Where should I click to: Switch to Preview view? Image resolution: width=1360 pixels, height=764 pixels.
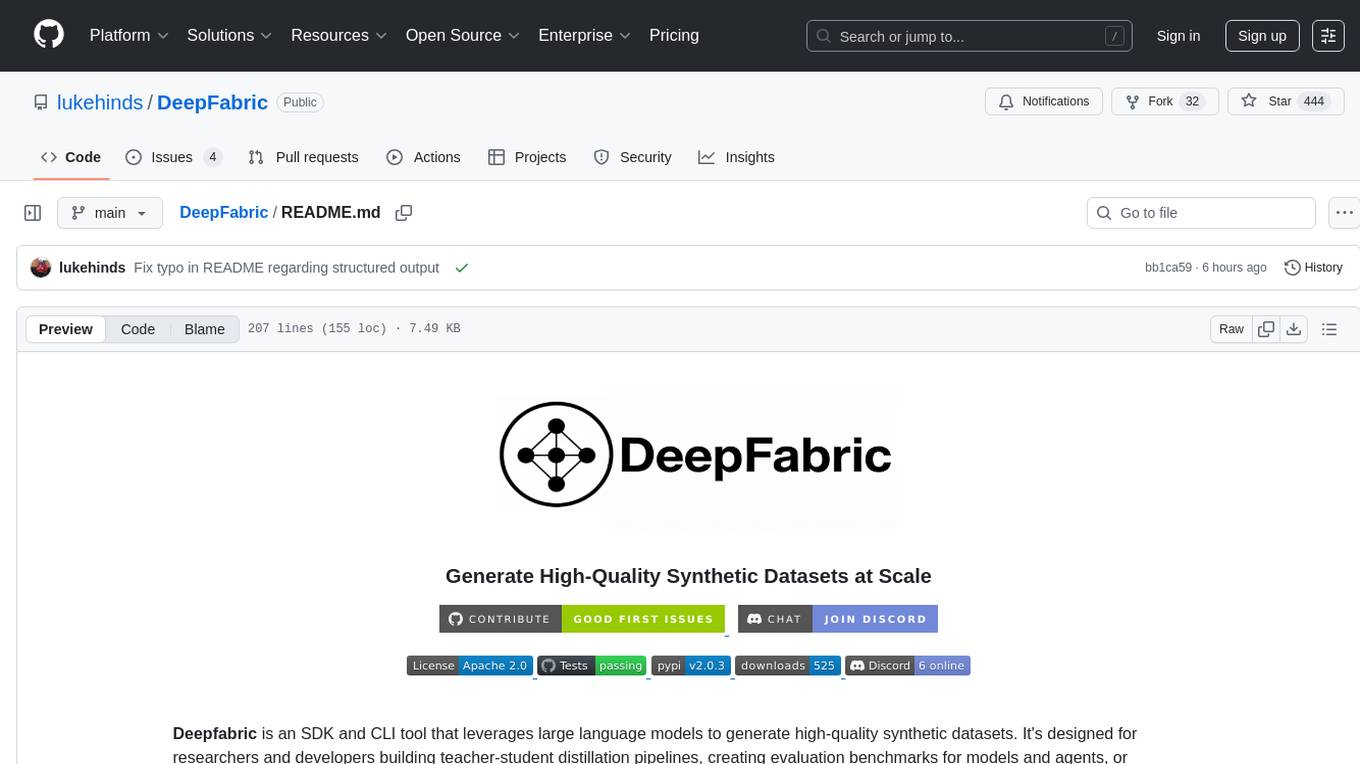click(x=66, y=329)
